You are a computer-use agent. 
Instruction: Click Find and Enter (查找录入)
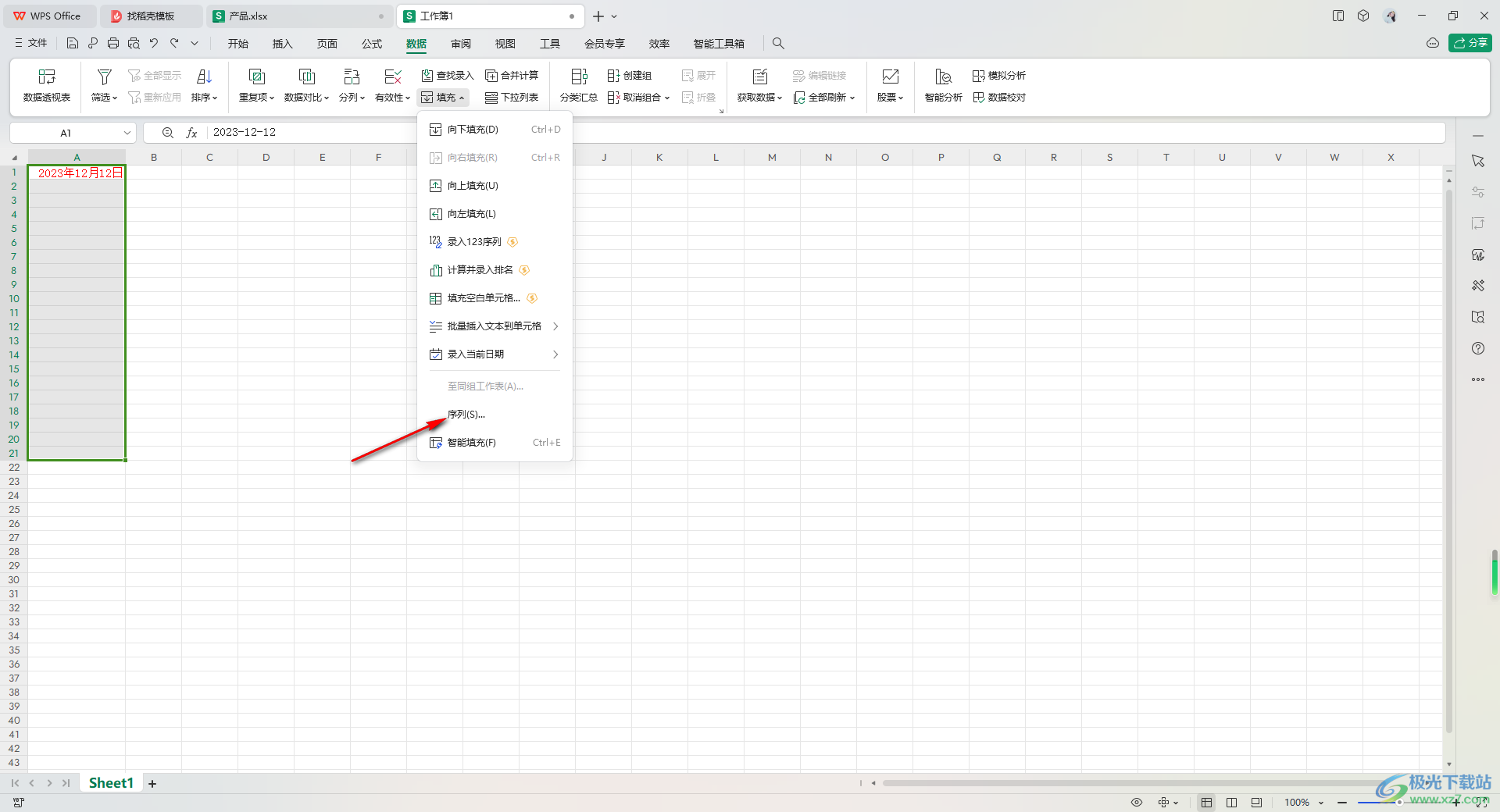point(448,76)
